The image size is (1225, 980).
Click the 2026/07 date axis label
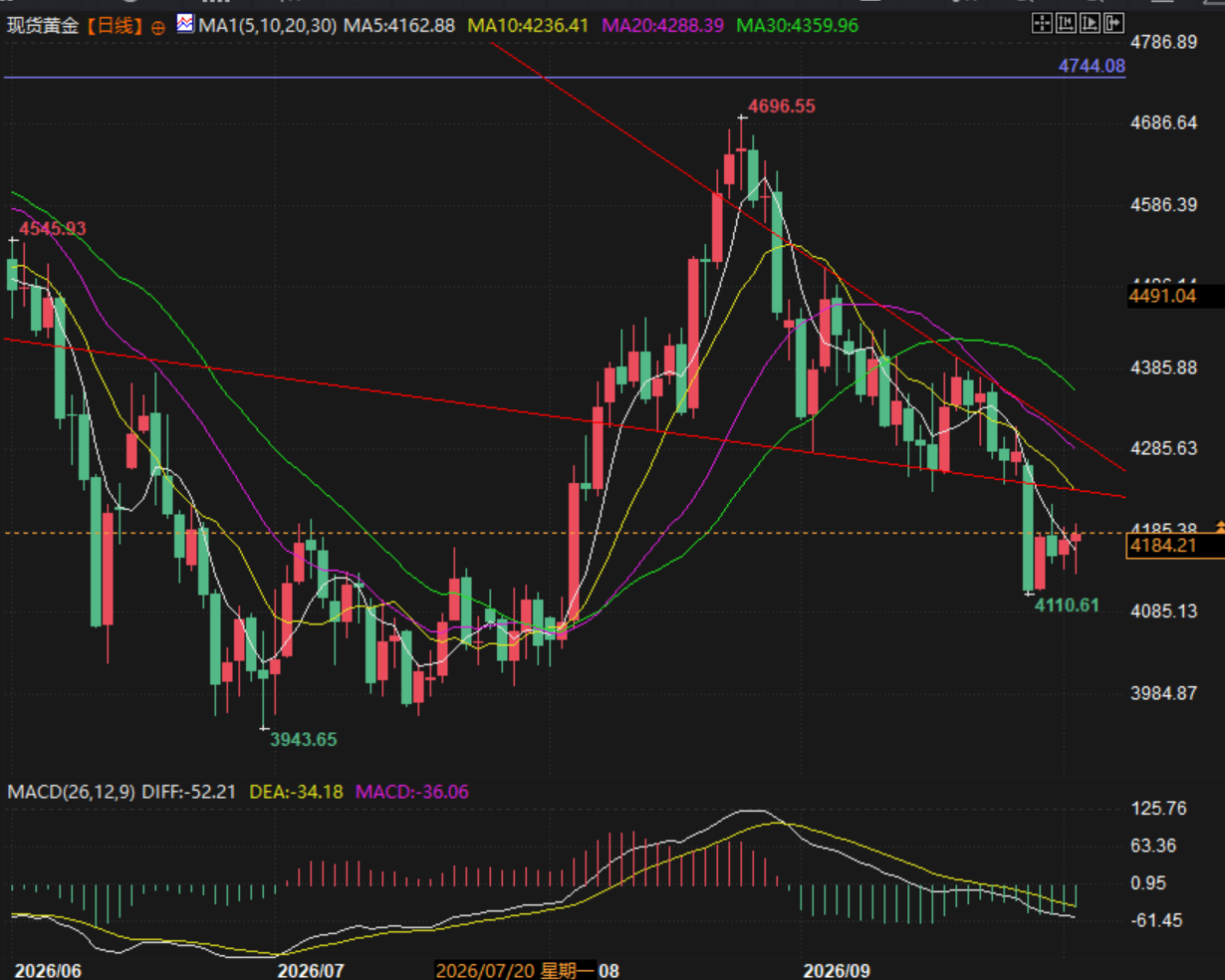(311, 970)
